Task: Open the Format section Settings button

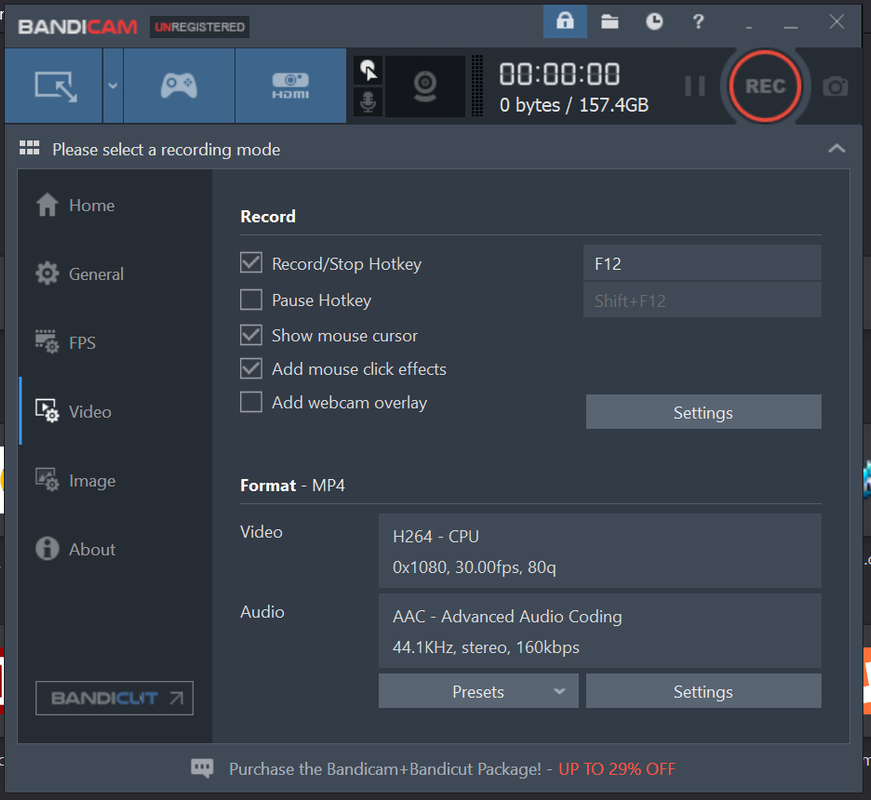Action: point(703,691)
